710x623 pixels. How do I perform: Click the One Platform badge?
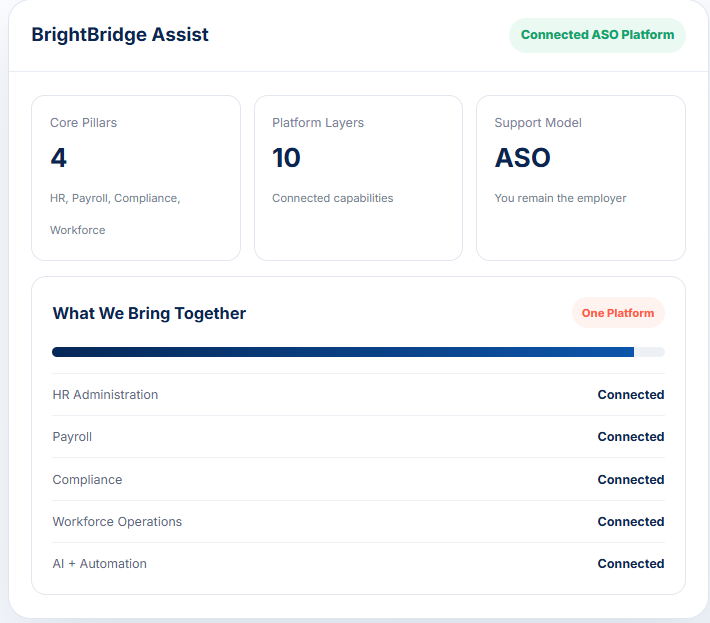click(x=618, y=313)
